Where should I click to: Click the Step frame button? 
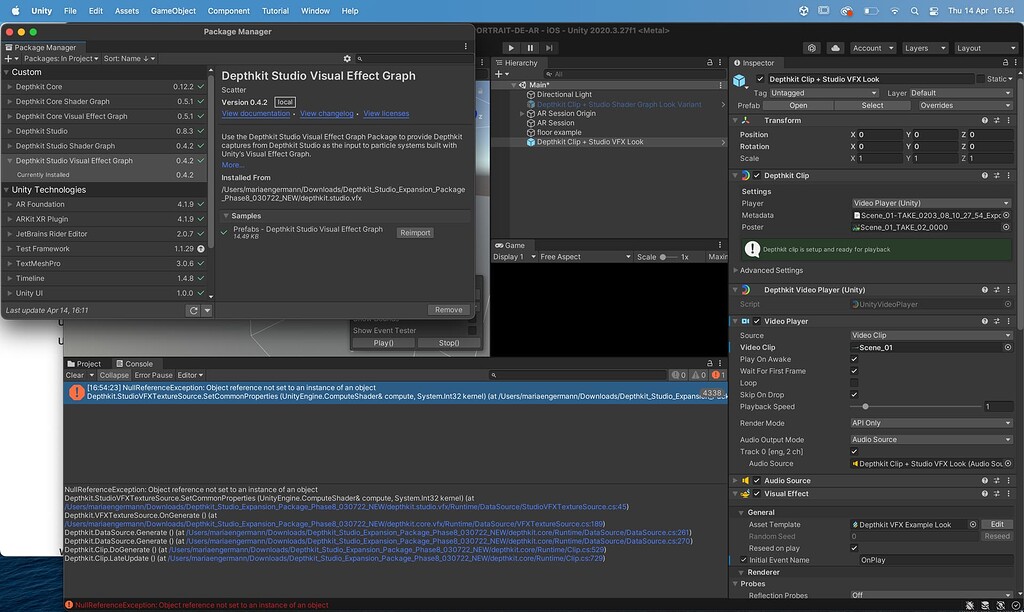pyautogui.click(x=550, y=47)
